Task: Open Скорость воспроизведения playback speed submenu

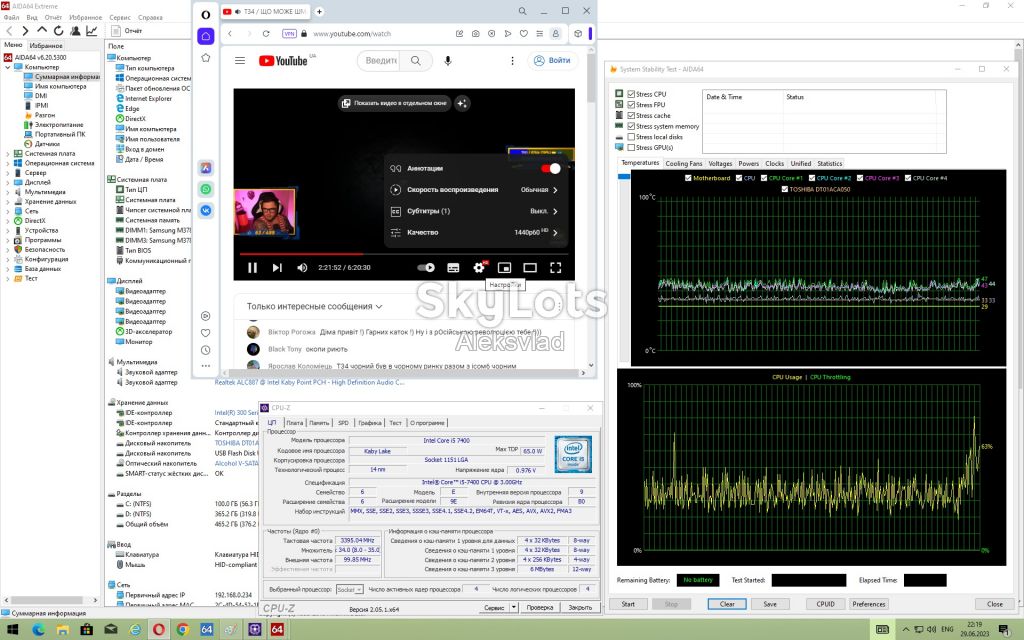Action: pyautogui.click(x=475, y=190)
